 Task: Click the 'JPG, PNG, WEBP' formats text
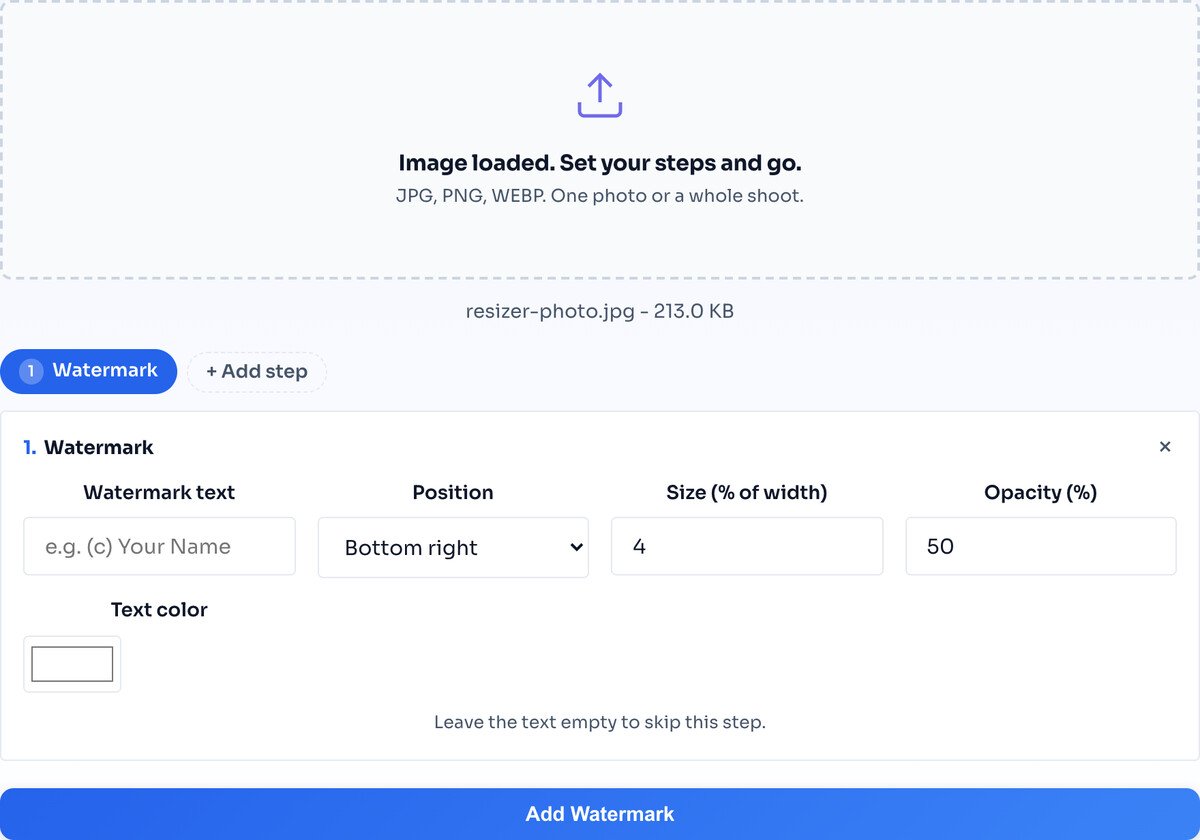click(x=470, y=196)
